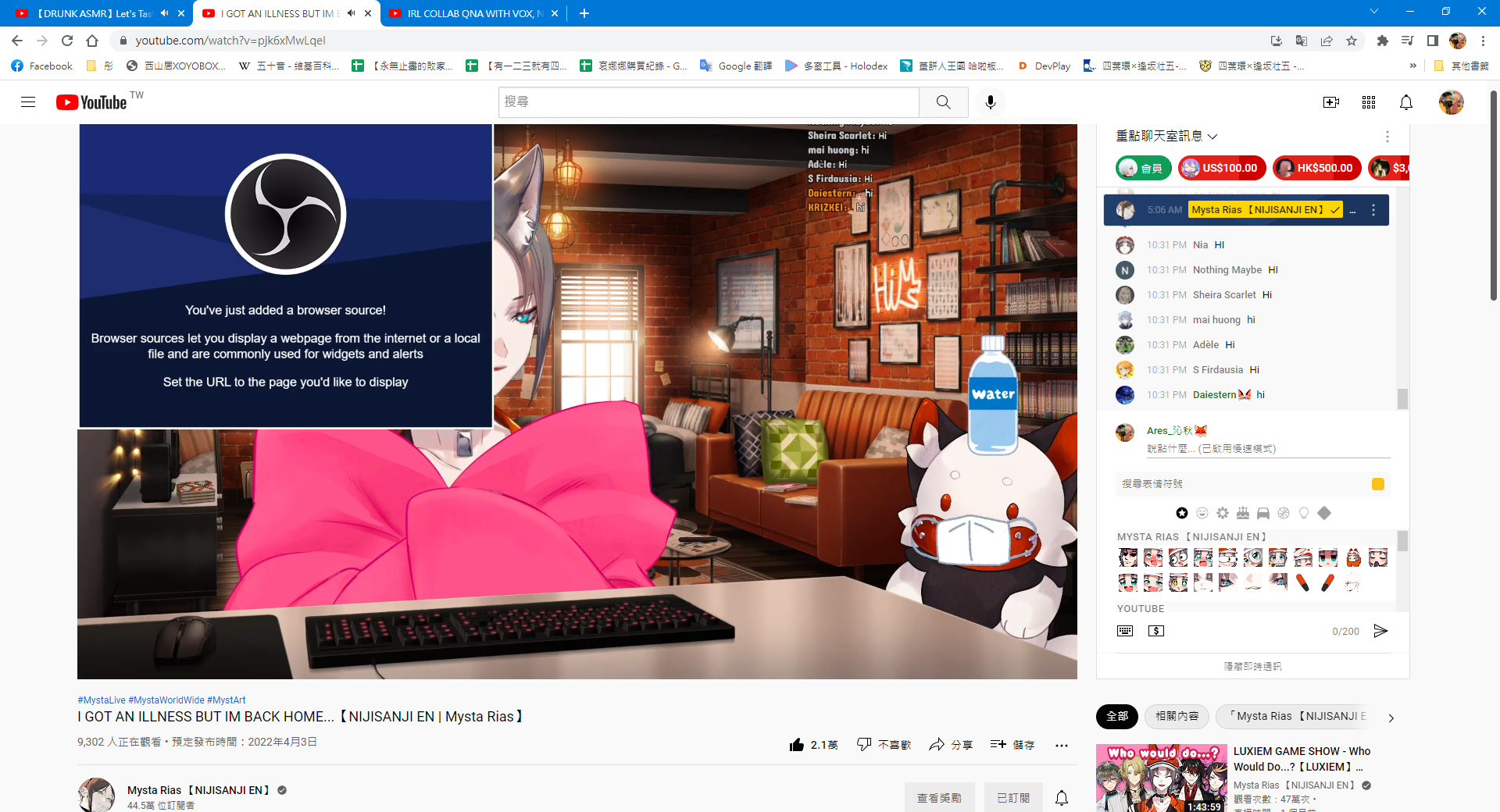Open Super Chat dollar icon
Image resolution: width=1500 pixels, height=812 pixels.
pos(1156,631)
